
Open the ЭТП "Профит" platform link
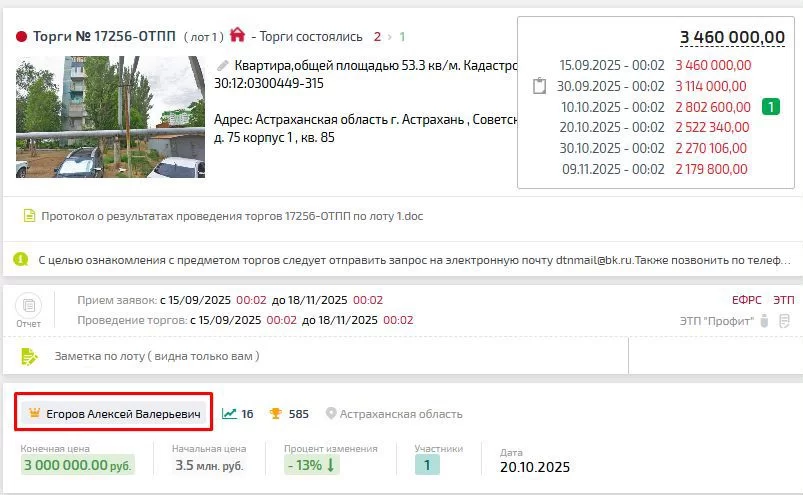[716, 321]
